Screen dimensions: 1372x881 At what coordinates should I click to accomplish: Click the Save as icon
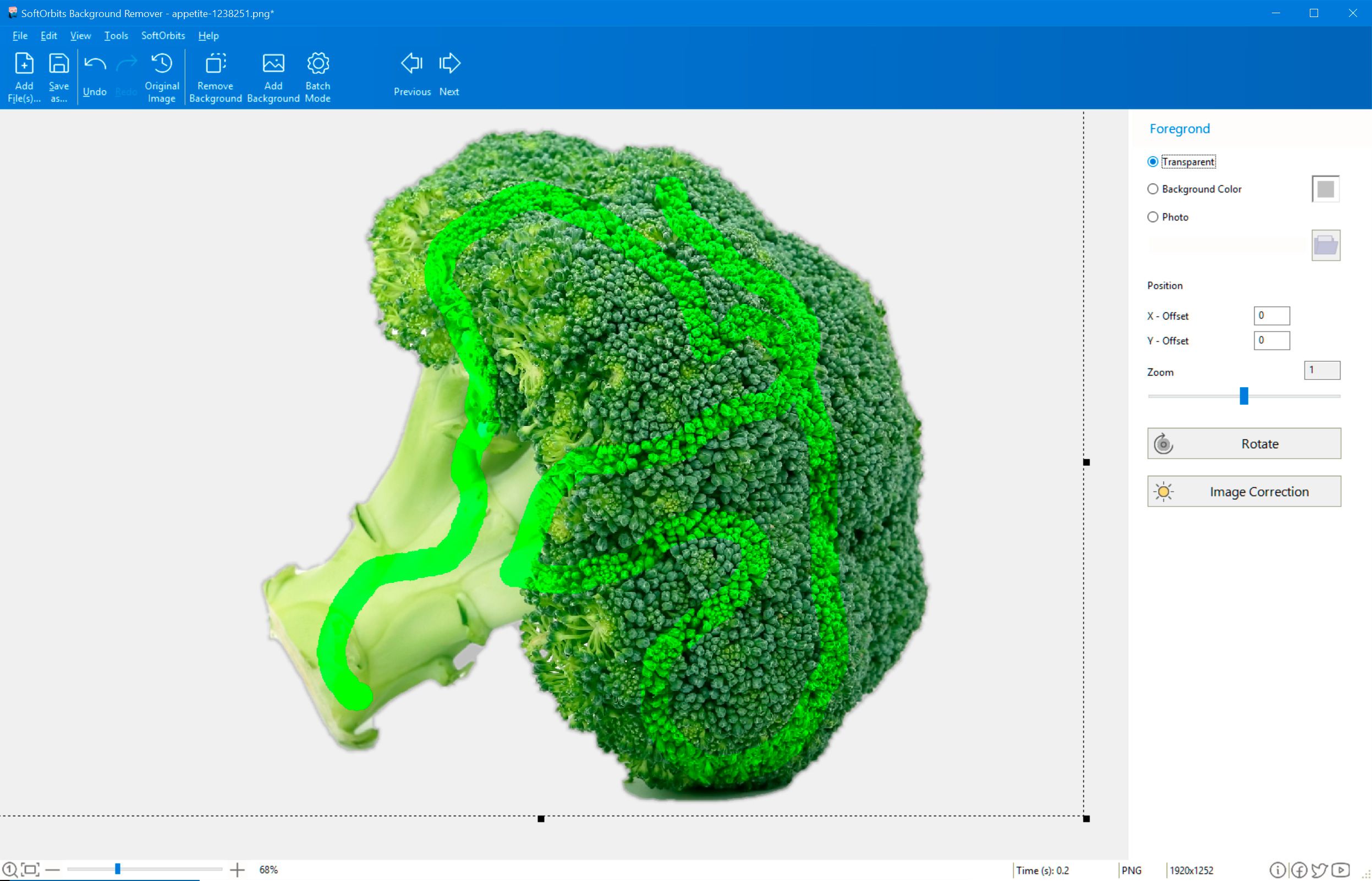coord(58,76)
